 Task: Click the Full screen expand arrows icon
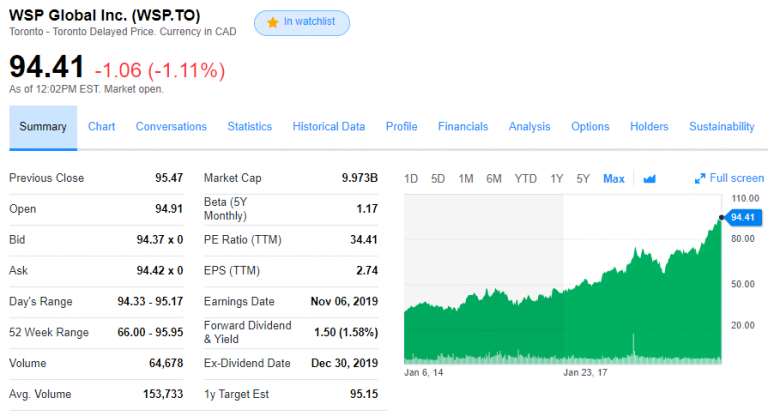(700, 179)
